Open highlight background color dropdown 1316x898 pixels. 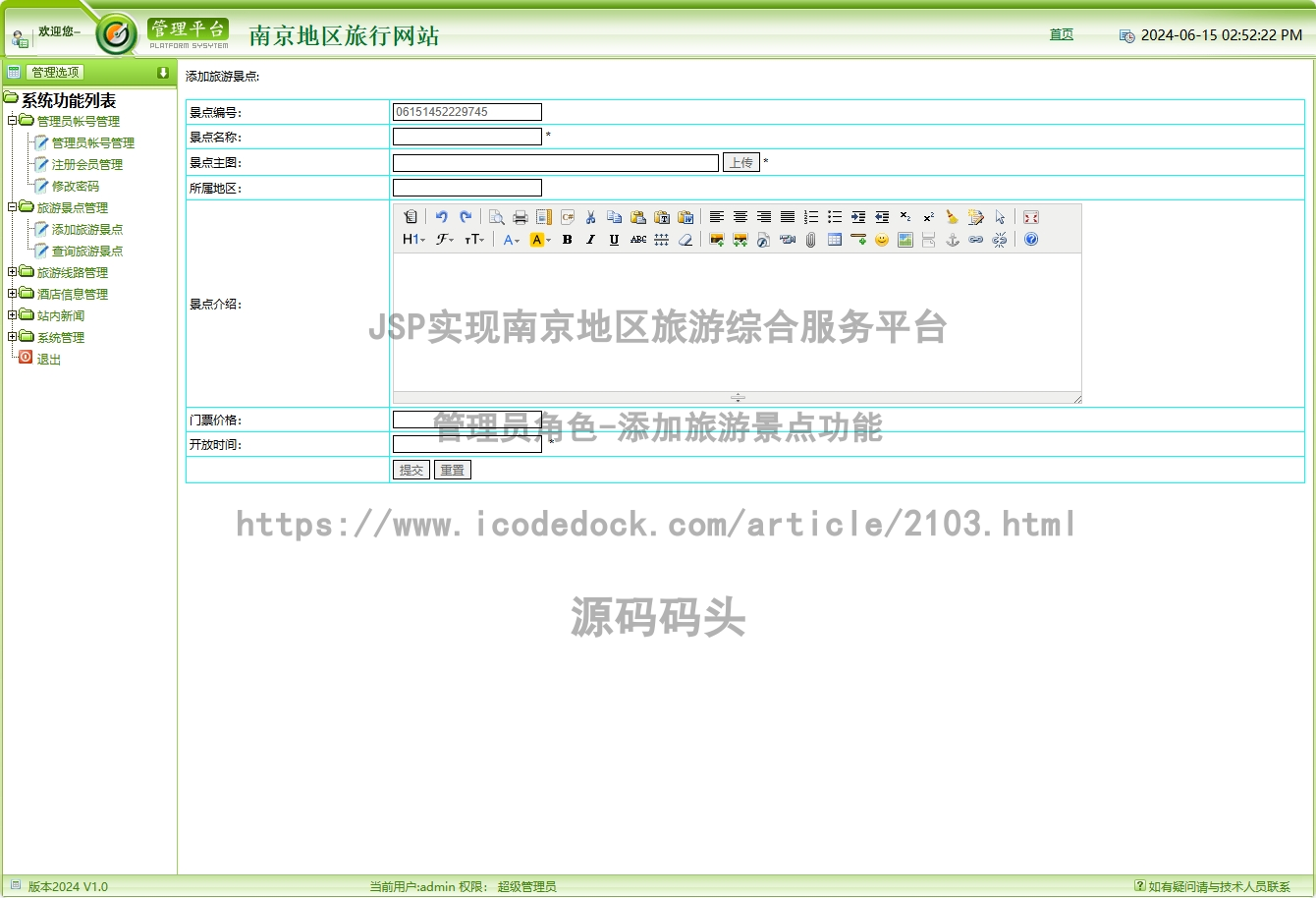pos(540,240)
